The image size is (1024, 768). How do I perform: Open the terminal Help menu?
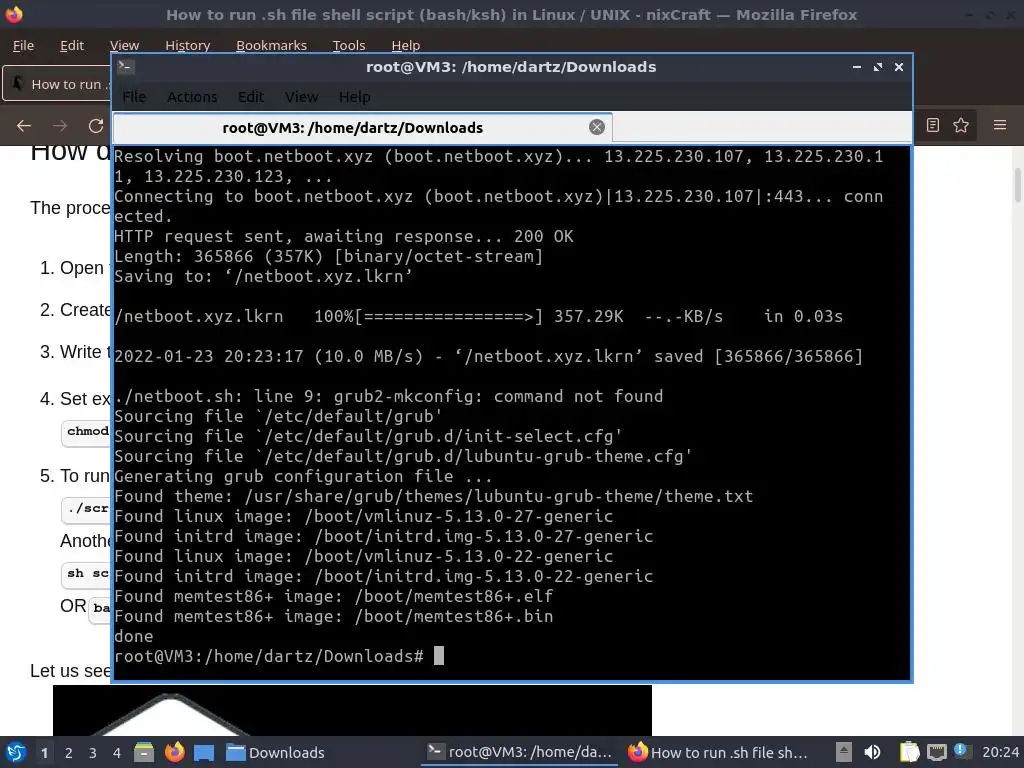click(x=355, y=97)
